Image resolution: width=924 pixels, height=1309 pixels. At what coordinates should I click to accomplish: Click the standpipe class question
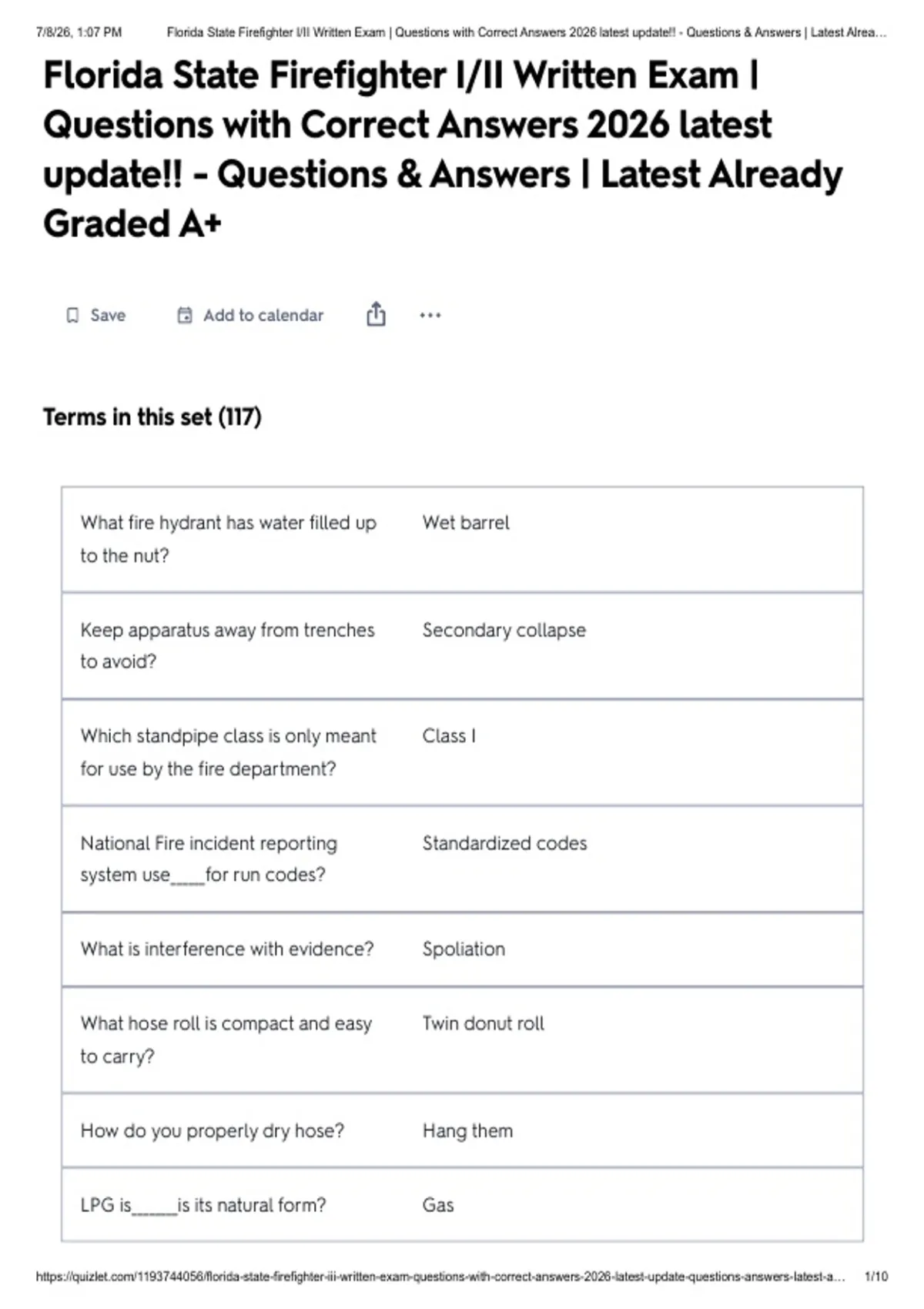(x=229, y=752)
